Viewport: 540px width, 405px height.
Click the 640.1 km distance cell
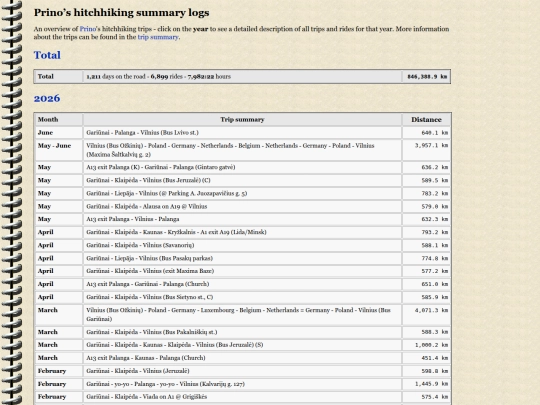coord(426,133)
